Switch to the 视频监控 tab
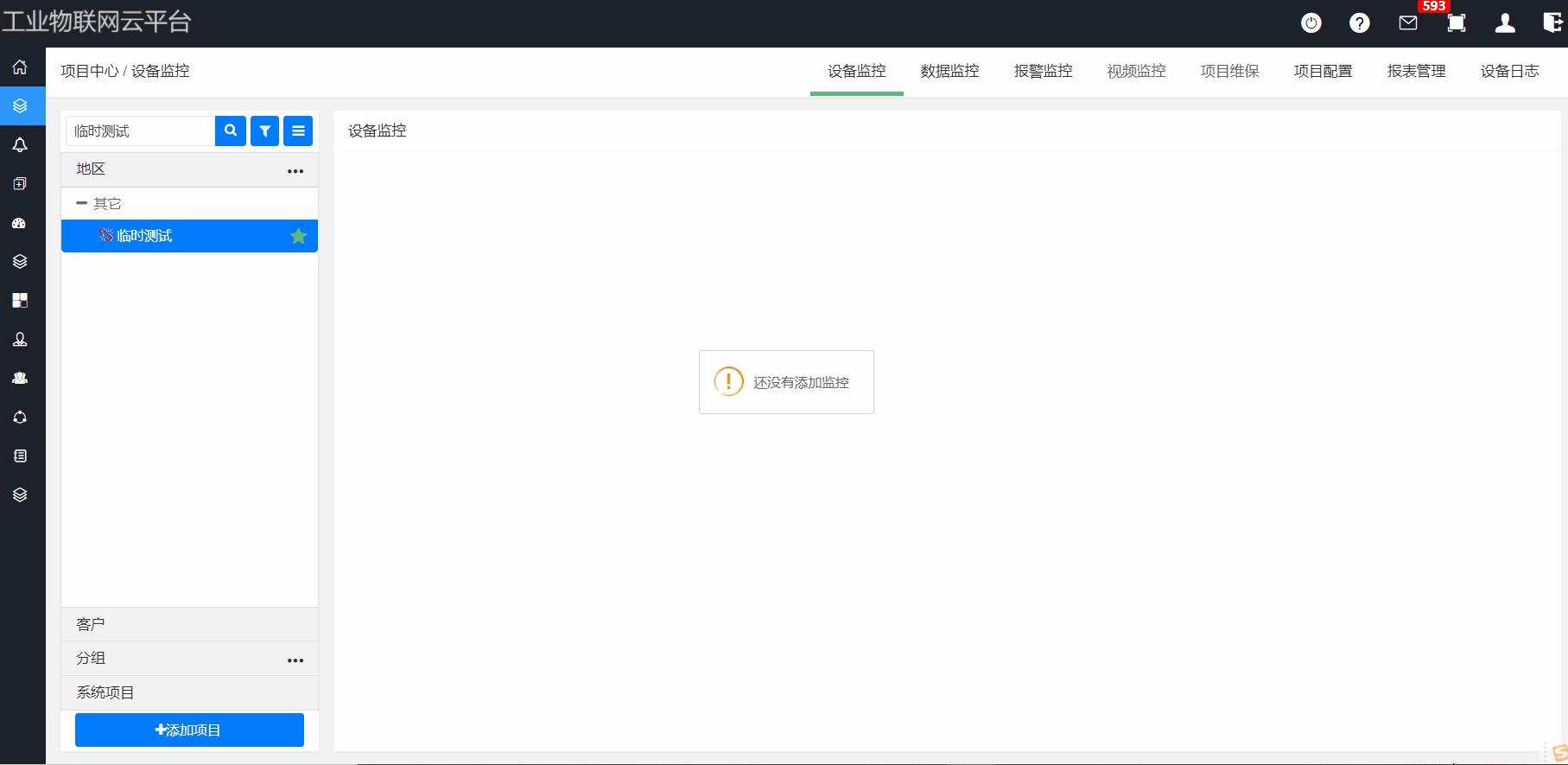 (1137, 71)
